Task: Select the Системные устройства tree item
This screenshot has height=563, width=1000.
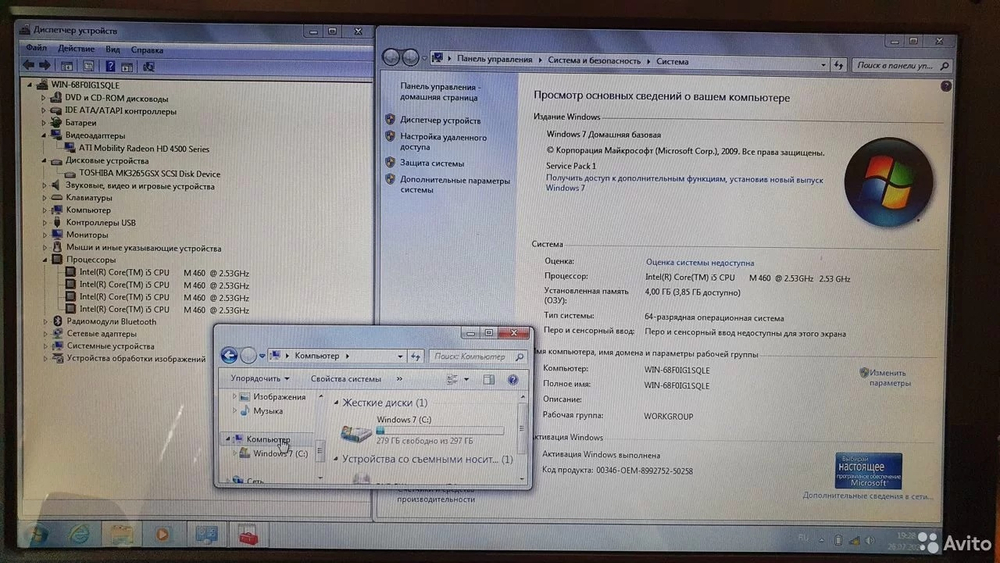Action: click(x=110, y=346)
